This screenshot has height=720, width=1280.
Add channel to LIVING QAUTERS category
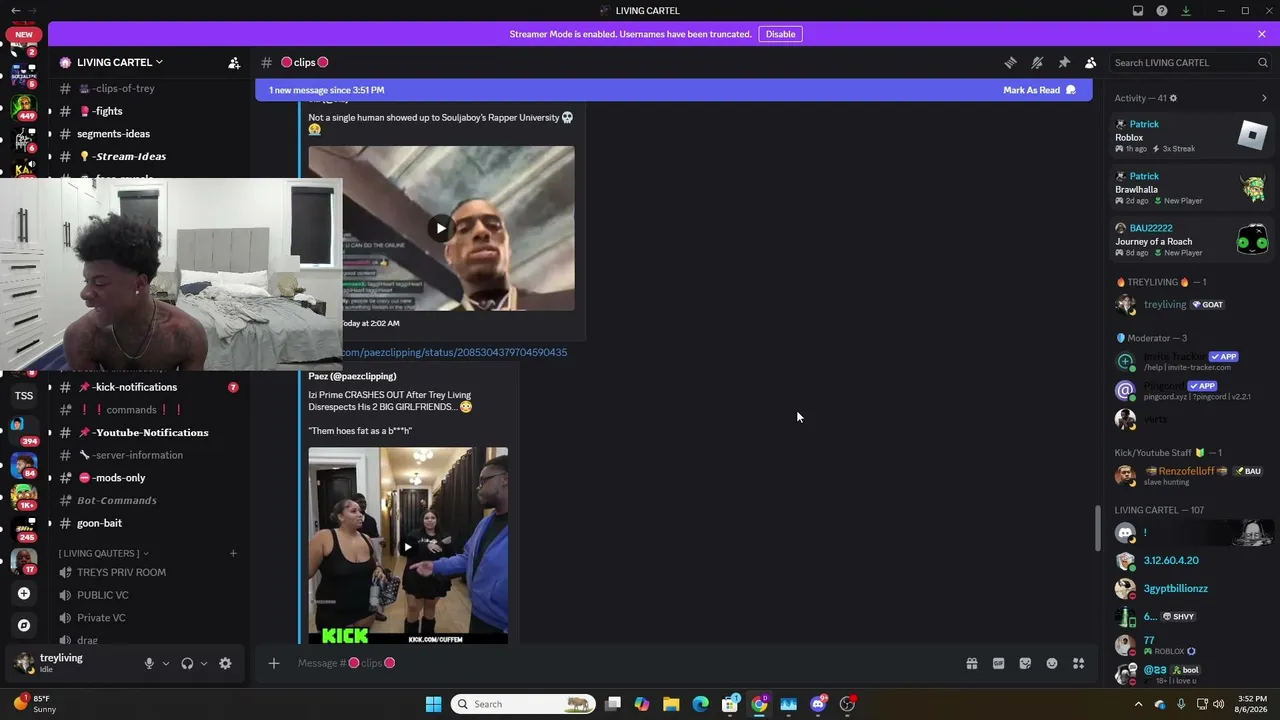tap(233, 553)
